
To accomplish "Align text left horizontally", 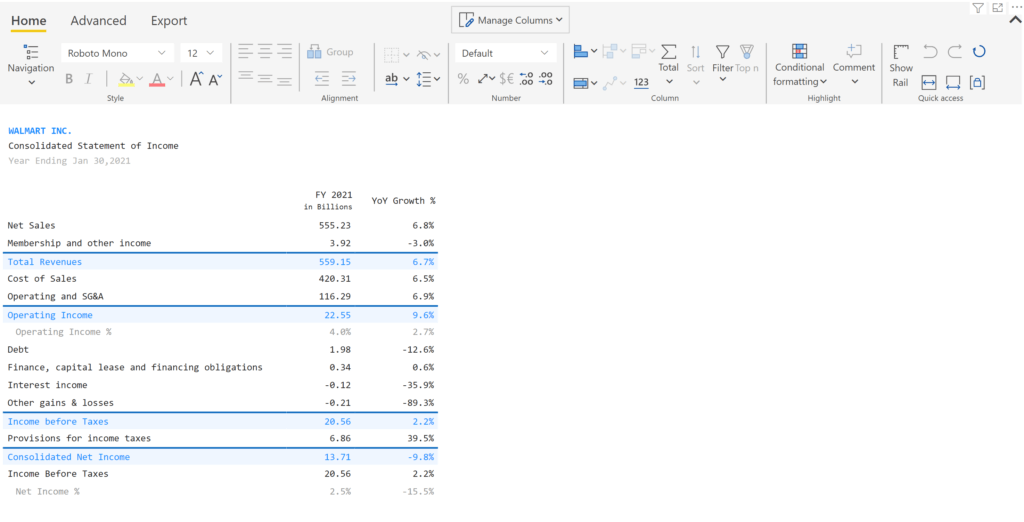I will (x=245, y=52).
